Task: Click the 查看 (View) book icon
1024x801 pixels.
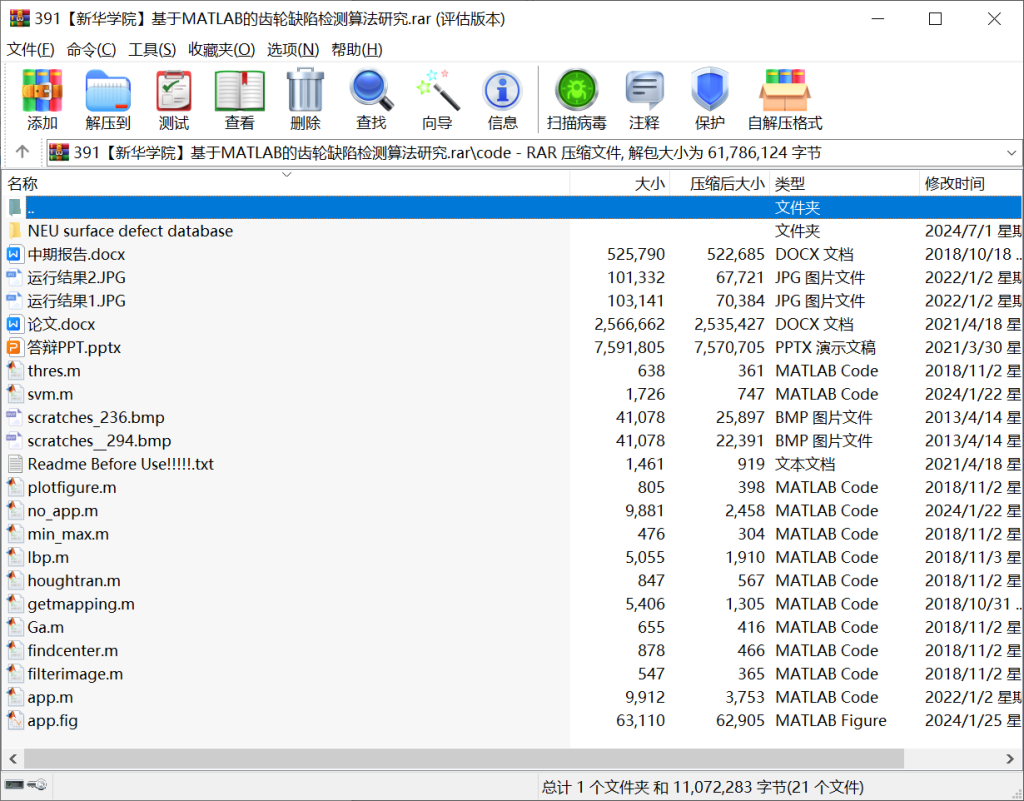Action: click(x=240, y=91)
